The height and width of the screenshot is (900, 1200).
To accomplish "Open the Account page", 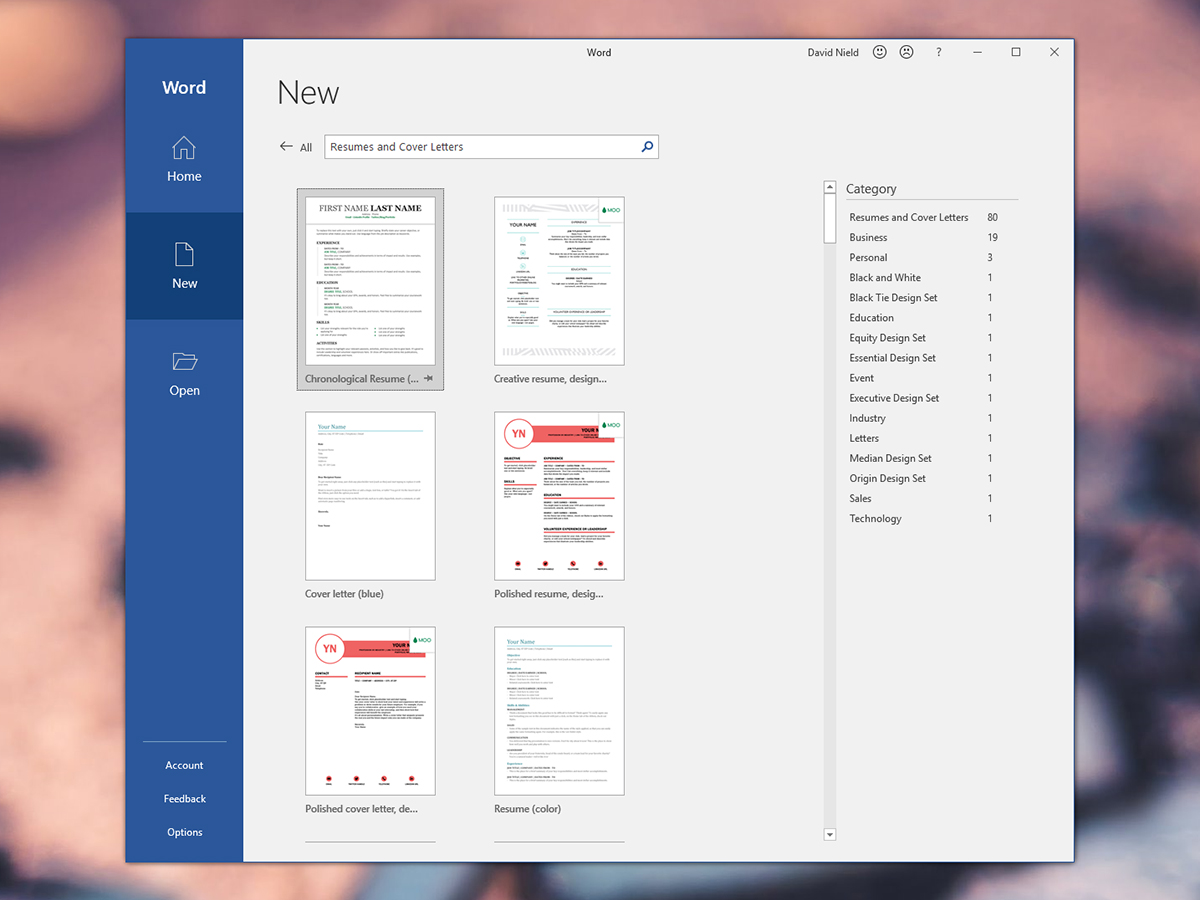I will pos(184,765).
